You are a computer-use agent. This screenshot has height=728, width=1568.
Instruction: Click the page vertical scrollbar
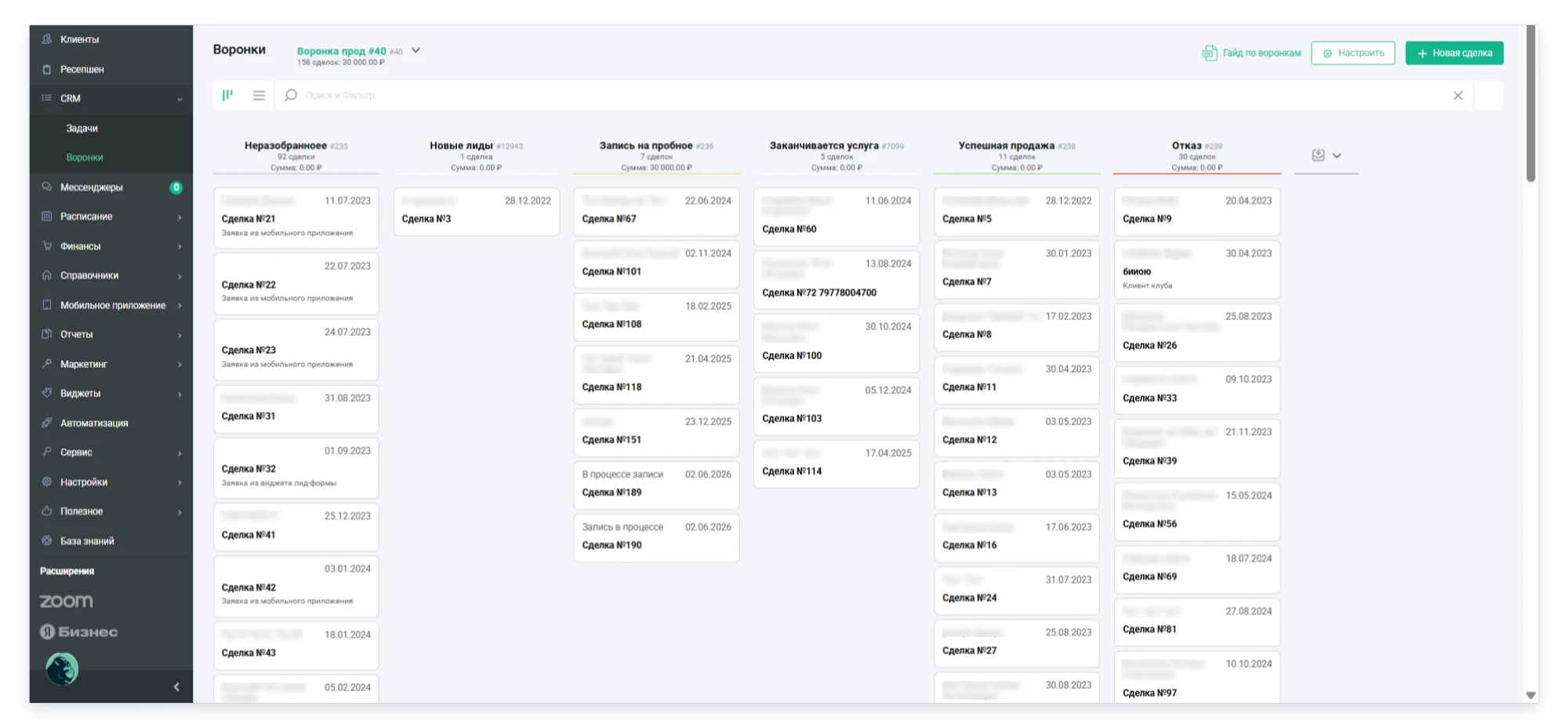pyautogui.click(x=1531, y=104)
